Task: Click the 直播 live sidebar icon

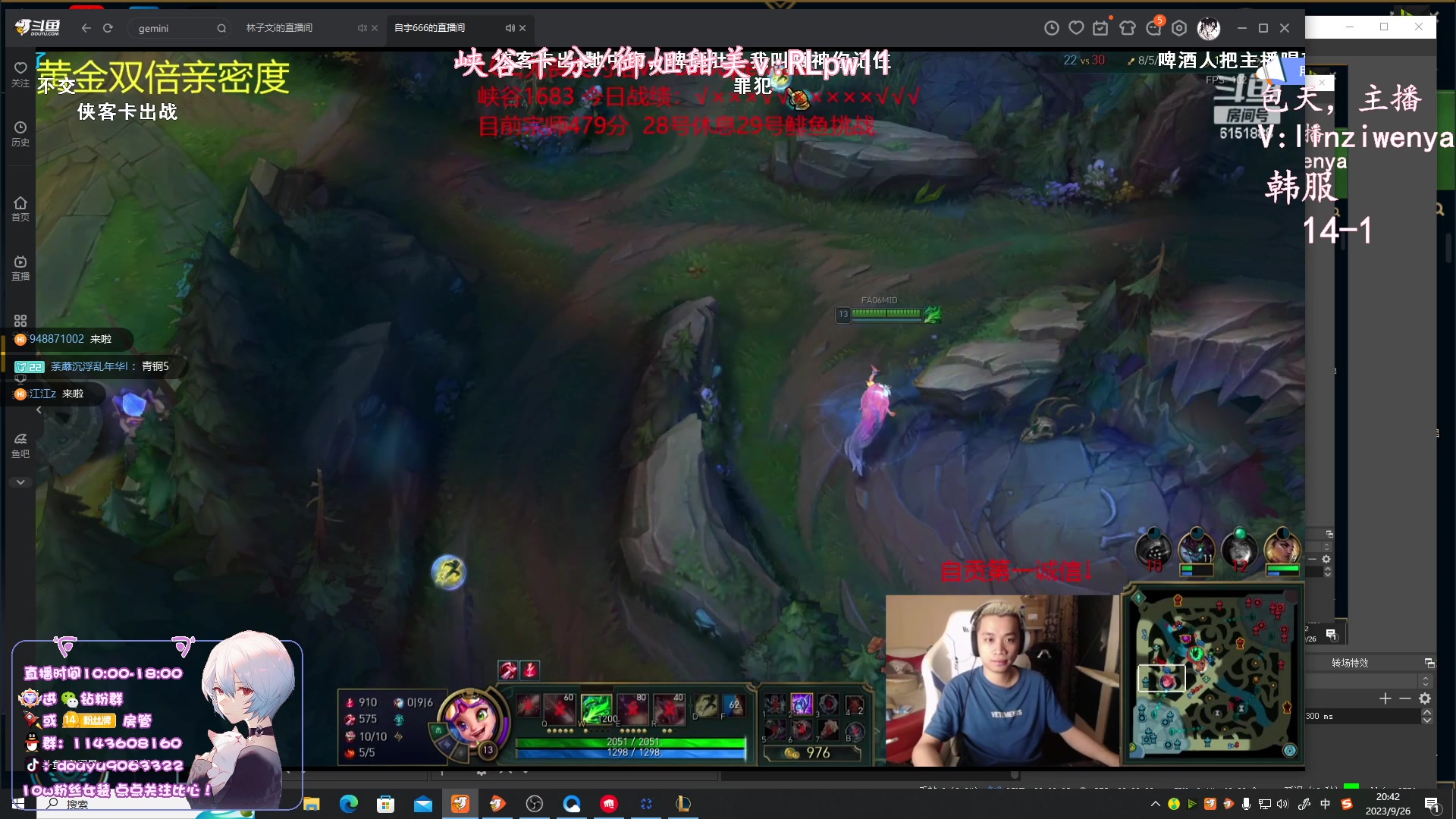Action: pyautogui.click(x=20, y=268)
